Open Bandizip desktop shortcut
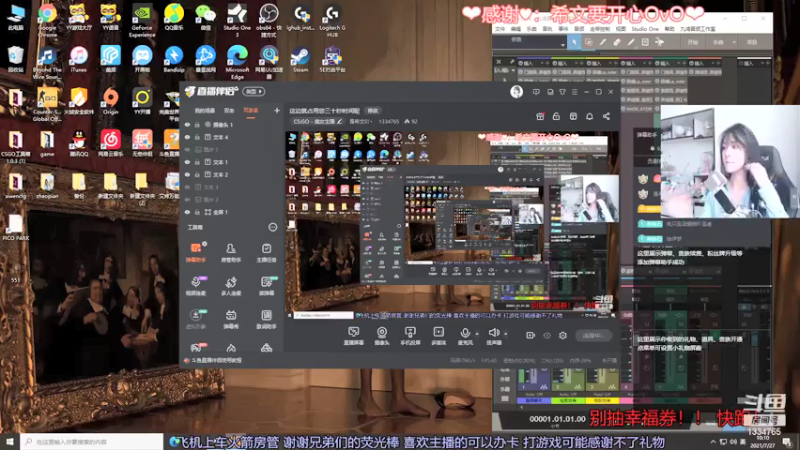The image size is (800, 450). click(173, 60)
